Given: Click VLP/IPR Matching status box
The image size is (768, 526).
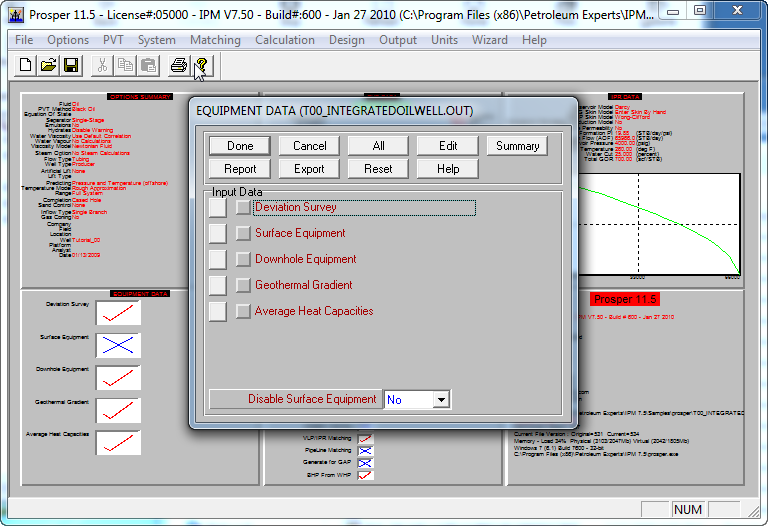Looking at the screenshot, I should pyautogui.click(x=365, y=439).
